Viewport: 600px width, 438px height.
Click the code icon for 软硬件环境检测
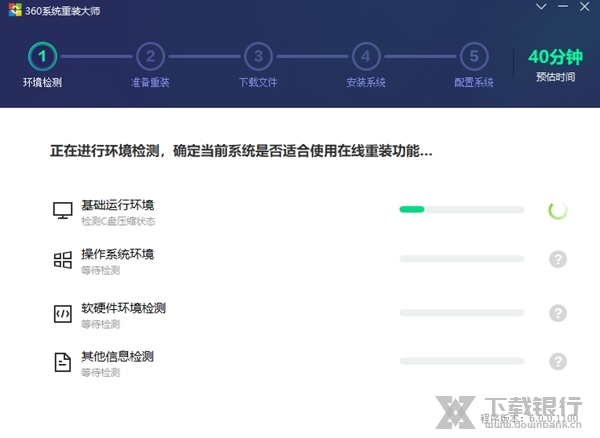[63, 314]
